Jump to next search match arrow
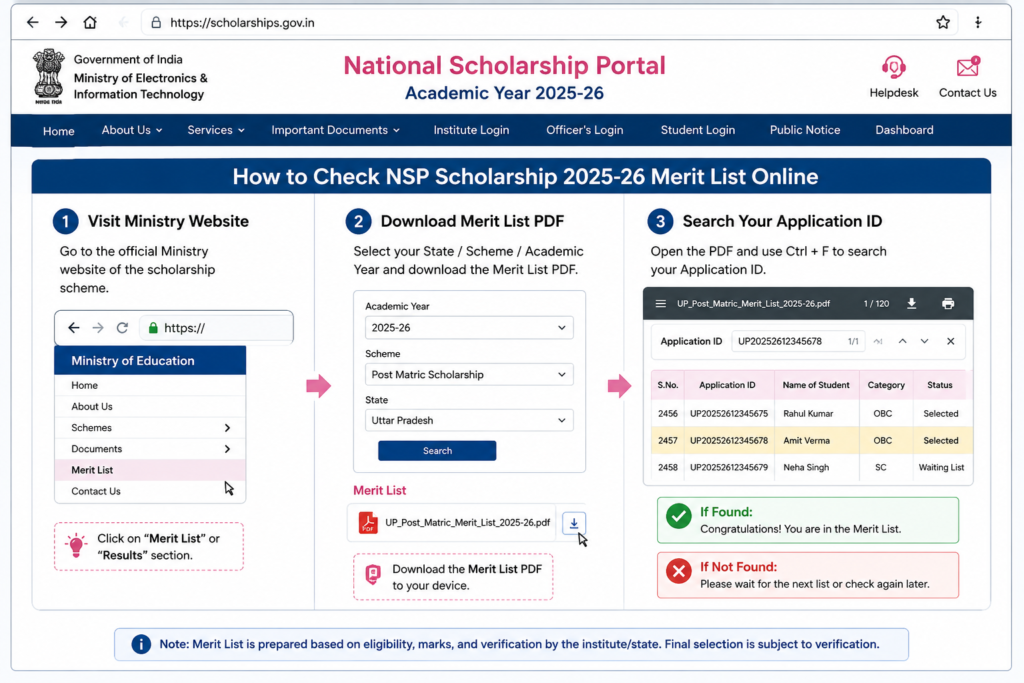This screenshot has width=1024, height=683. coord(925,342)
